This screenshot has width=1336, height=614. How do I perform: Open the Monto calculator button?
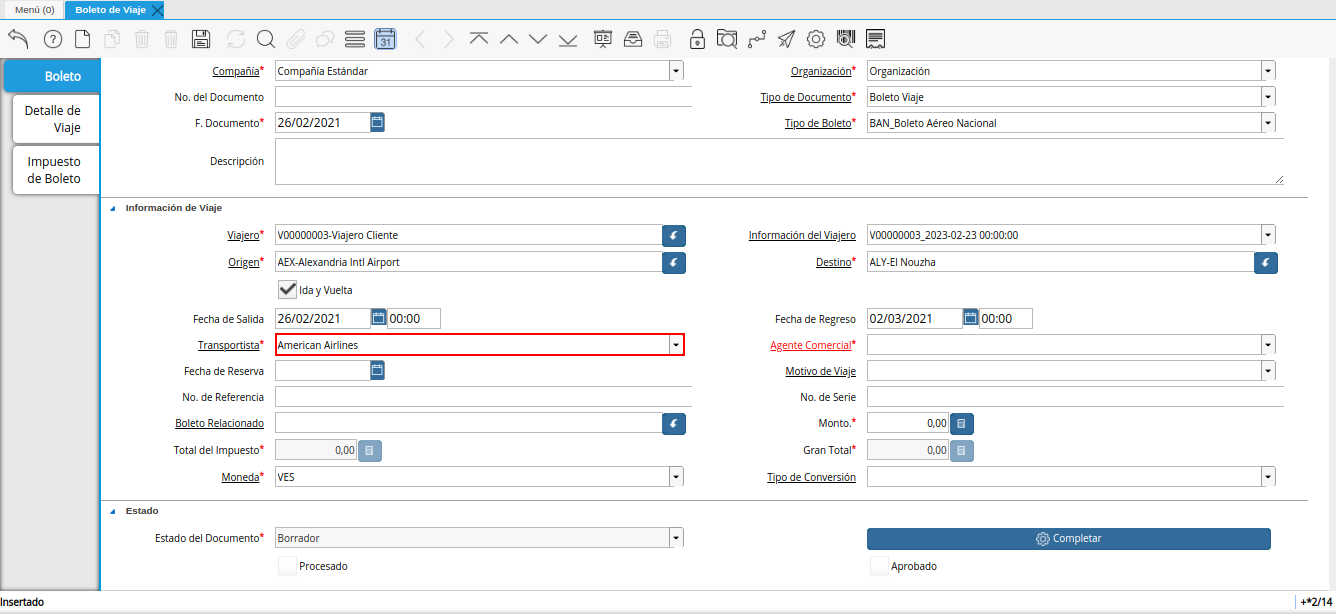click(961, 423)
